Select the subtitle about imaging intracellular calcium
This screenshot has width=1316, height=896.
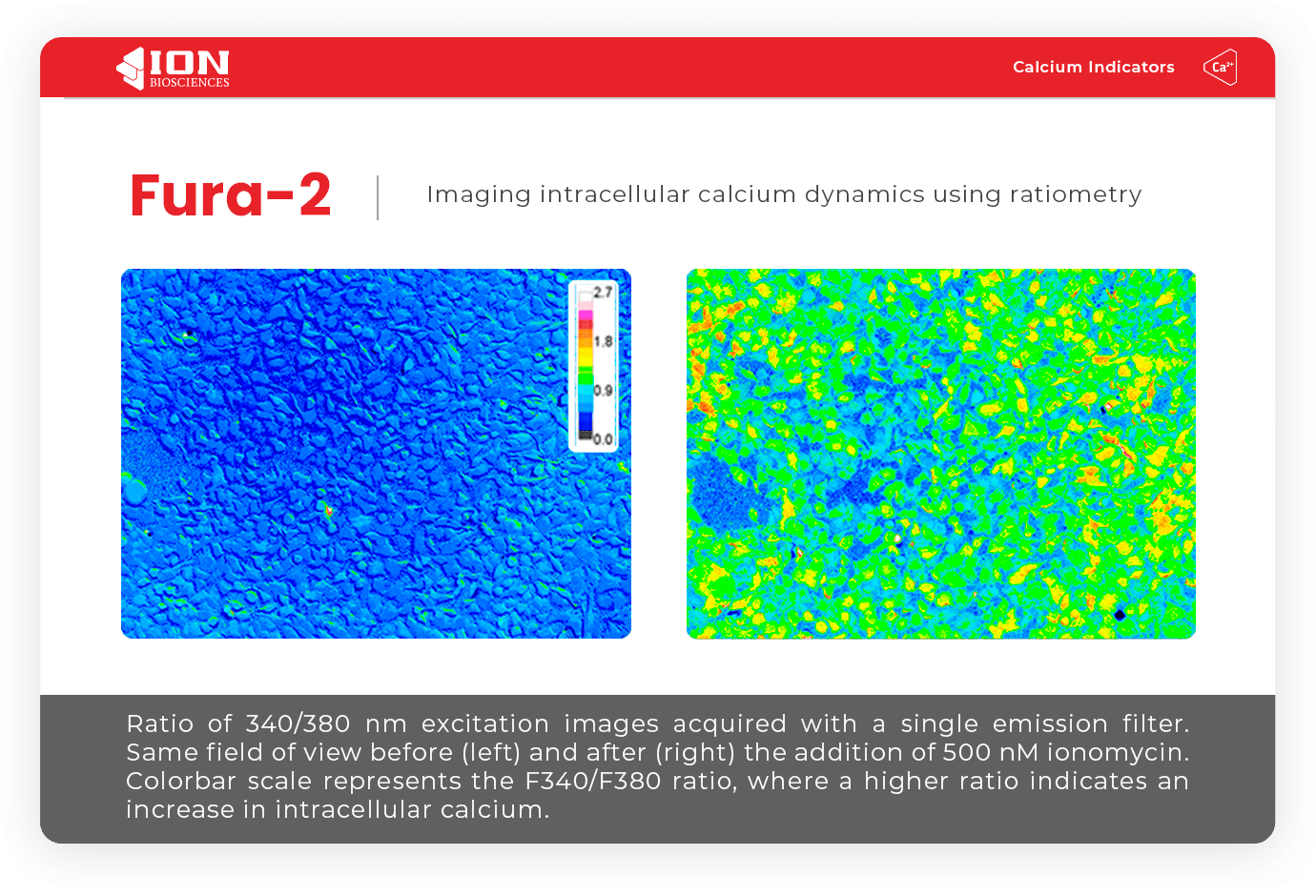coord(784,194)
